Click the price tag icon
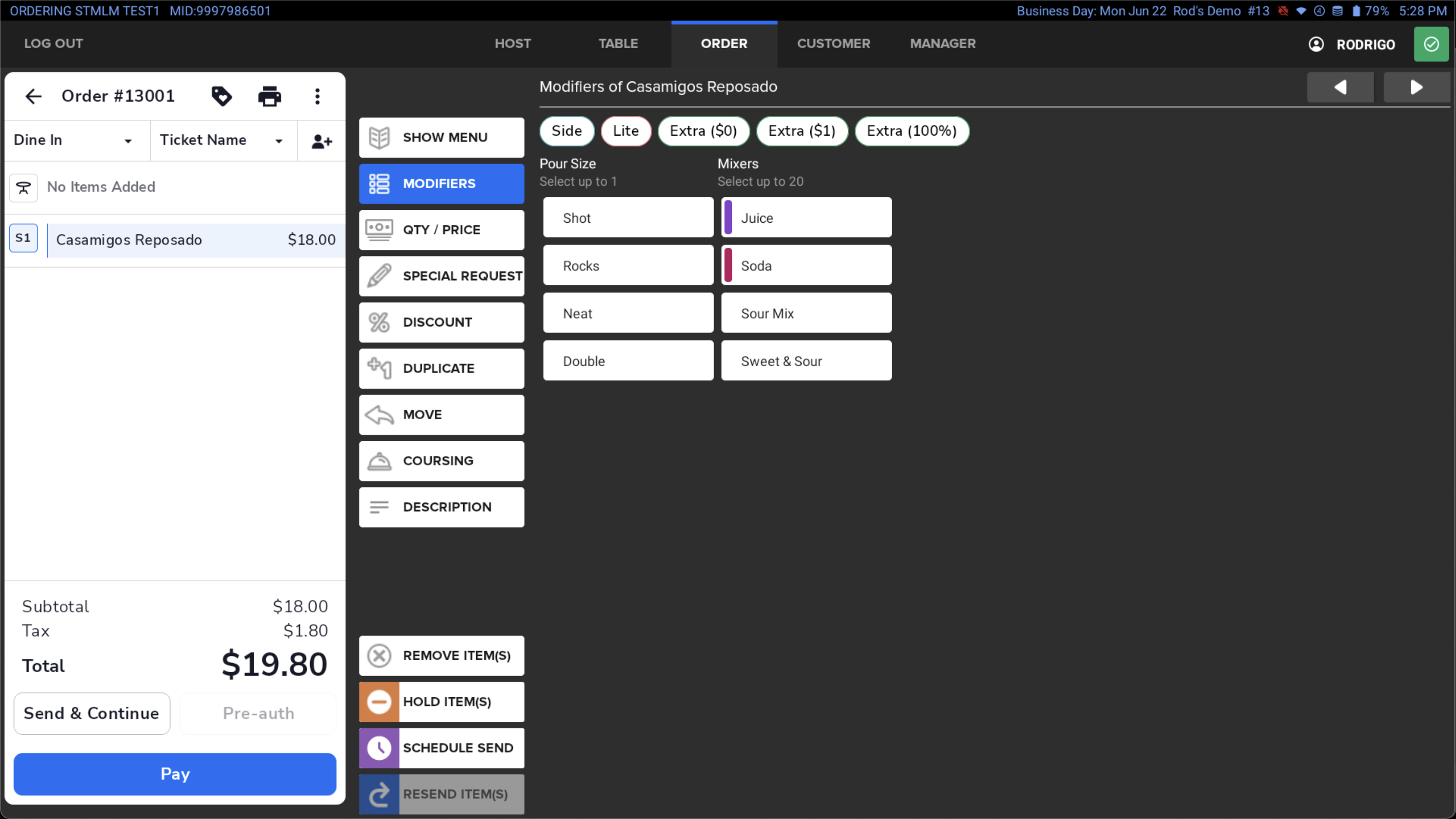Screen dimensions: 1456x819 [221, 97]
